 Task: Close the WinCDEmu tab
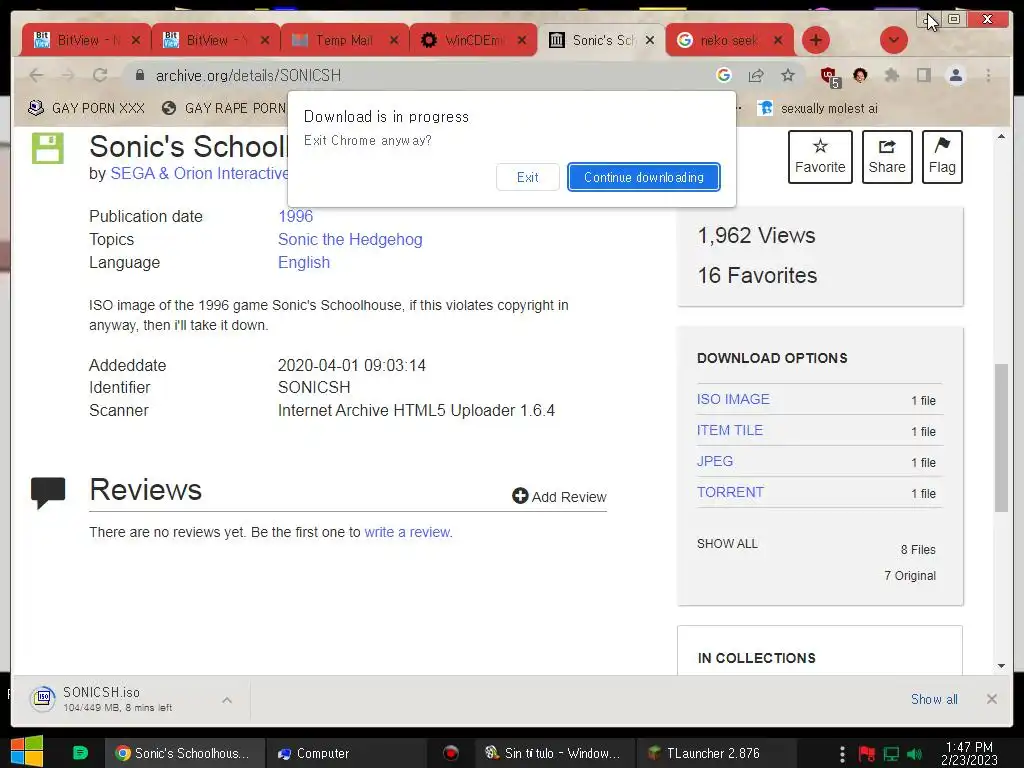pos(522,40)
